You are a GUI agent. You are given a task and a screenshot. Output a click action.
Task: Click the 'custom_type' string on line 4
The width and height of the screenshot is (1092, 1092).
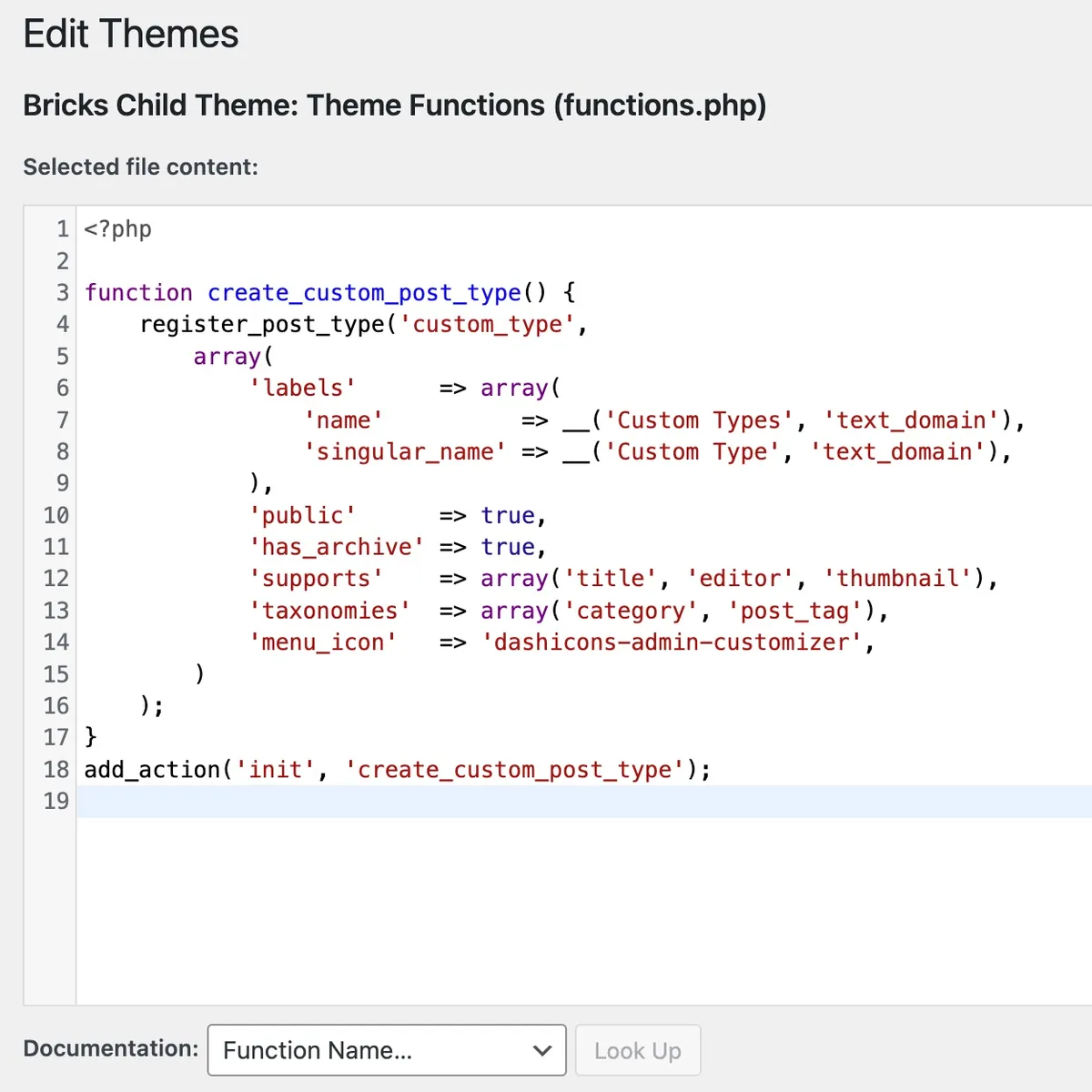click(488, 325)
